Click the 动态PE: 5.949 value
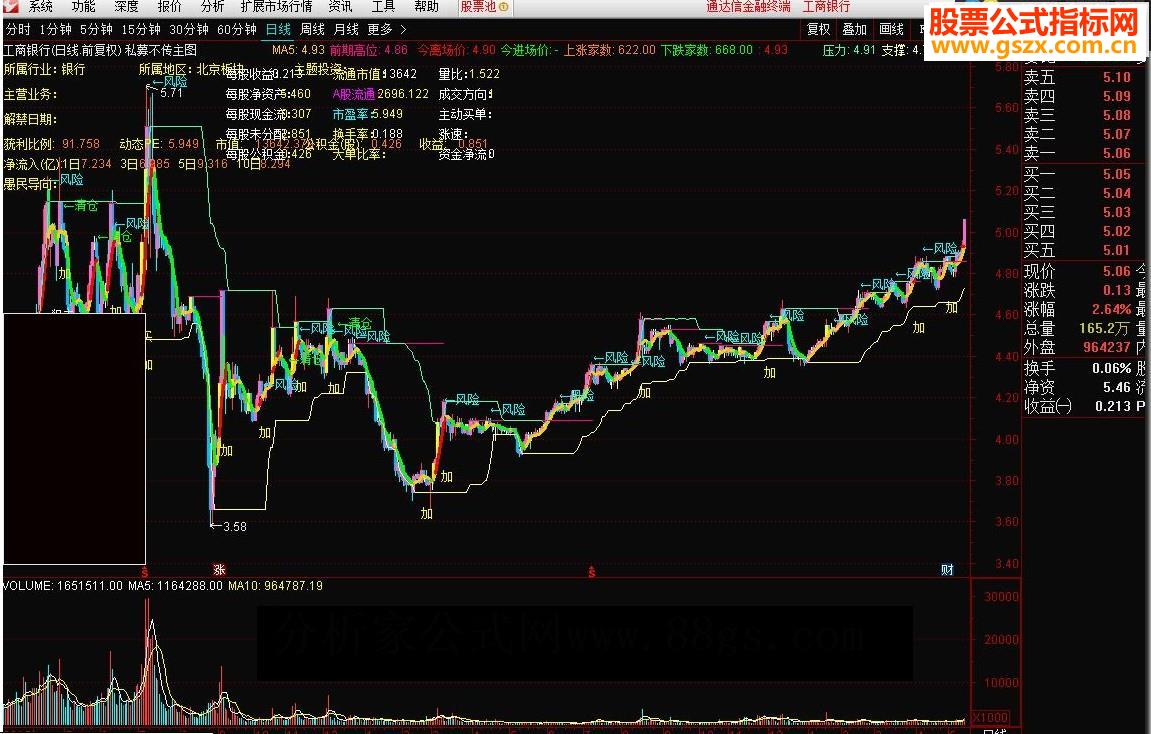The height and width of the screenshot is (734, 1151). click(x=159, y=144)
